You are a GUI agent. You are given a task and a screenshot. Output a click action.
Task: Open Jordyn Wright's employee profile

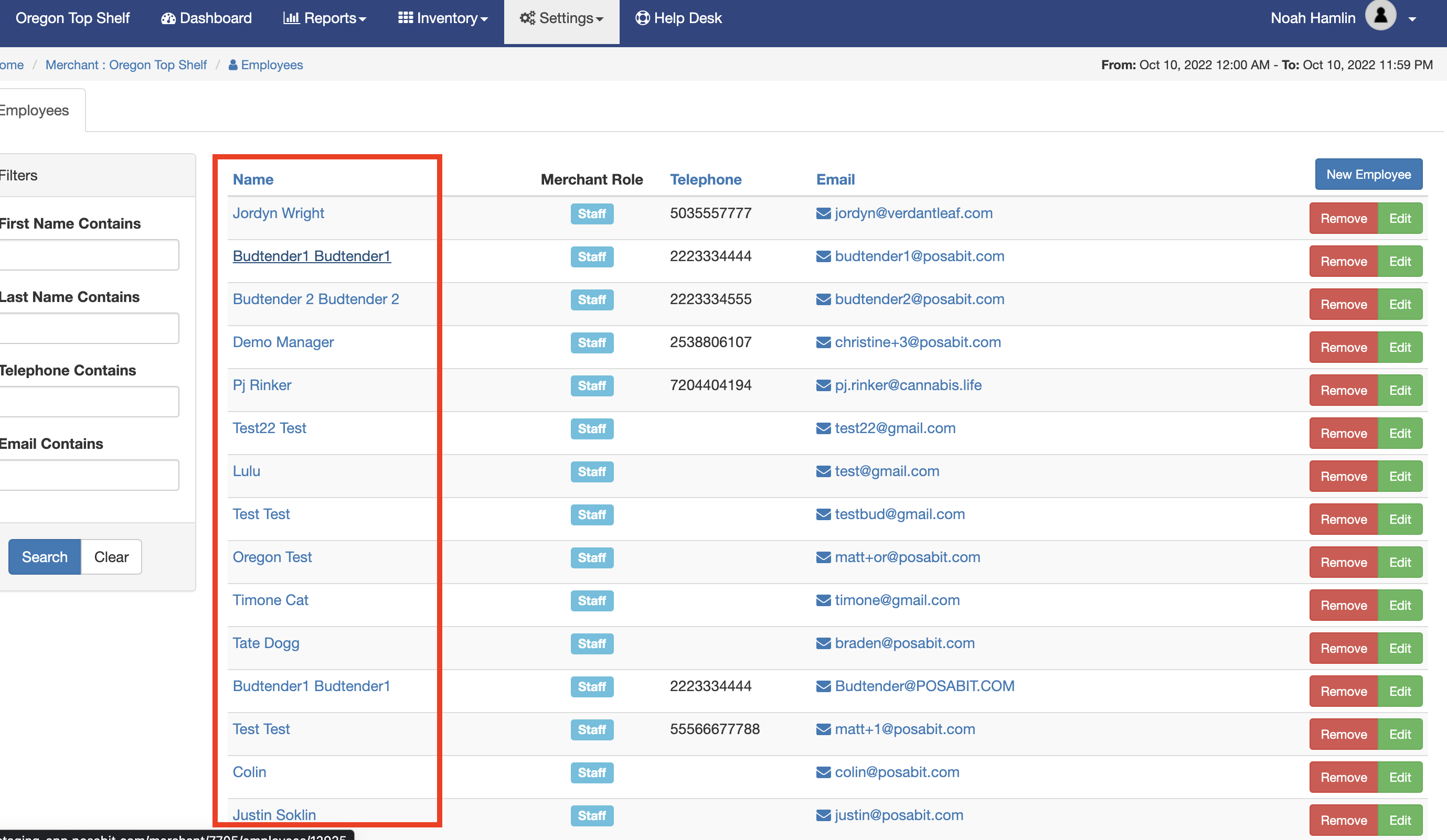click(x=279, y=213)
